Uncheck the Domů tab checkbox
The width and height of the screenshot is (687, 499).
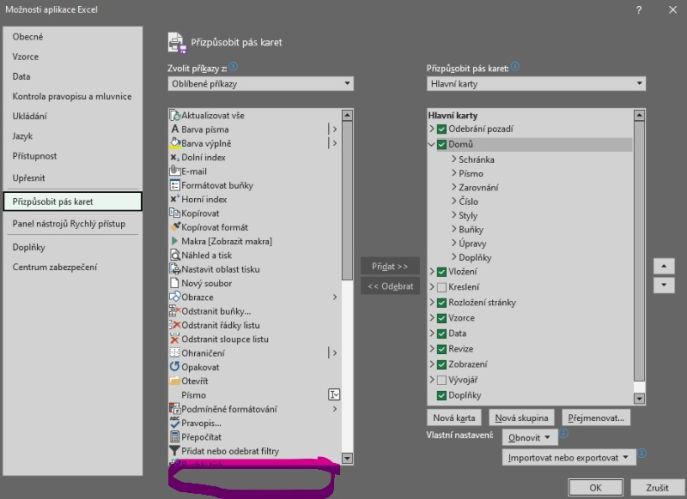coord(442,144)
